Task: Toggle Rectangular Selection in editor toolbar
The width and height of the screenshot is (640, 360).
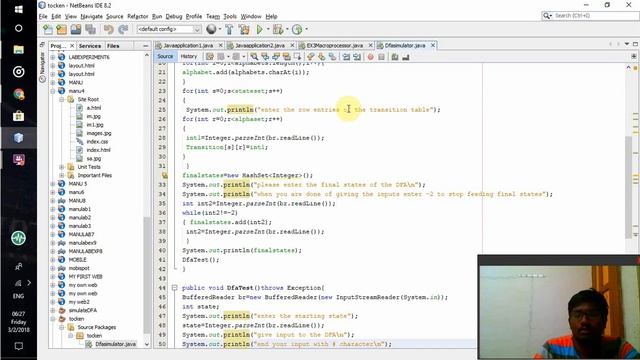Action: pyautogui.click(x=298, y=57)
